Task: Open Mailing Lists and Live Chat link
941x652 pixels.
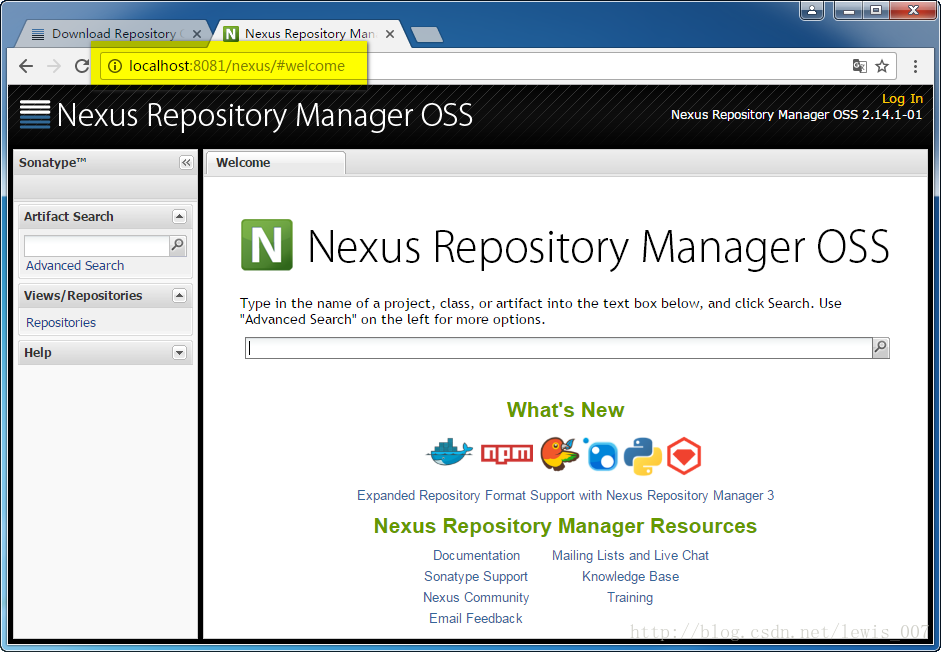Action: click(x=630, y=555)
